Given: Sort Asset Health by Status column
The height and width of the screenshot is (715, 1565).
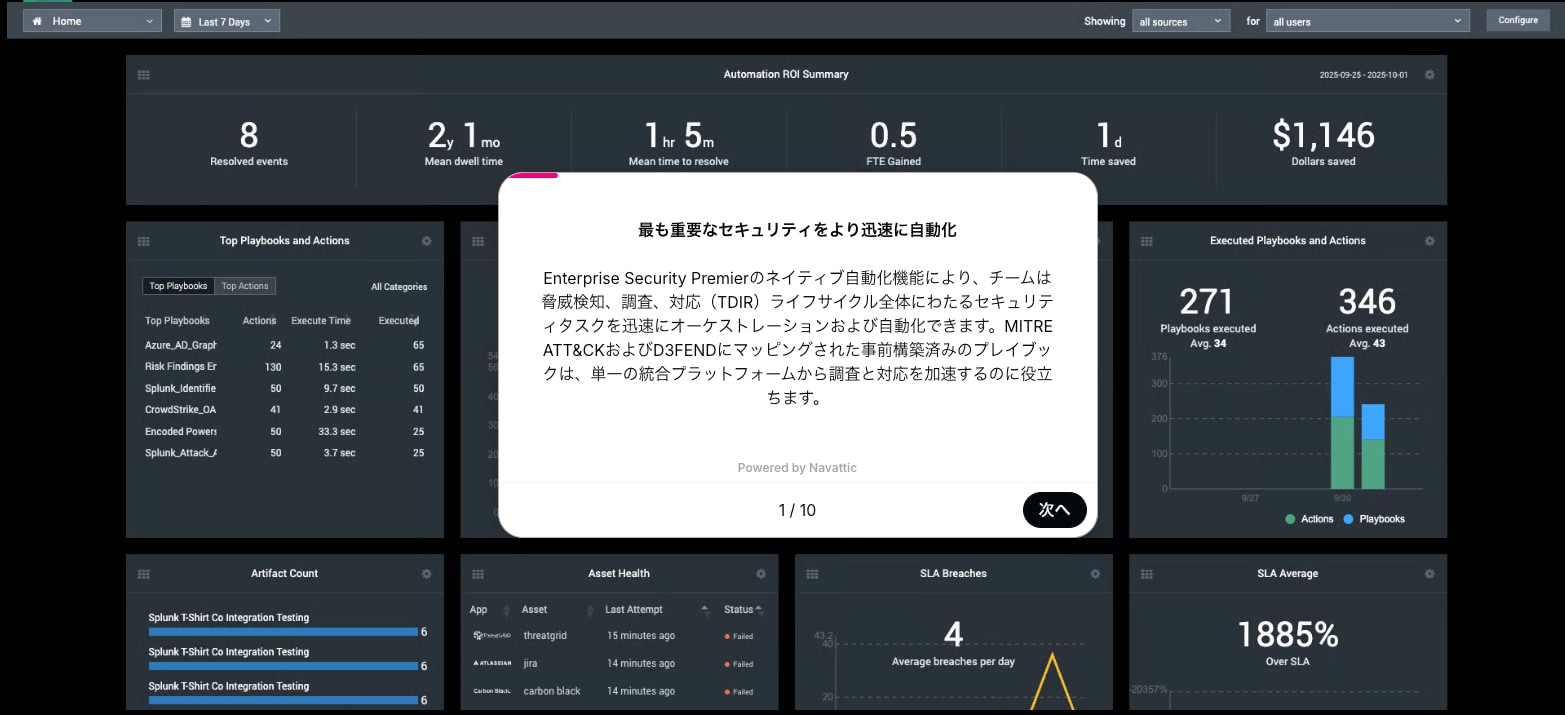Looking at the screenshot, I should [x=739, y=610].
